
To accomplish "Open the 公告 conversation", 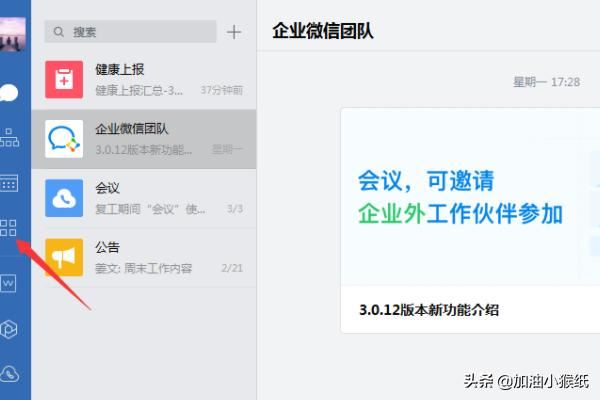I will 144,258.
